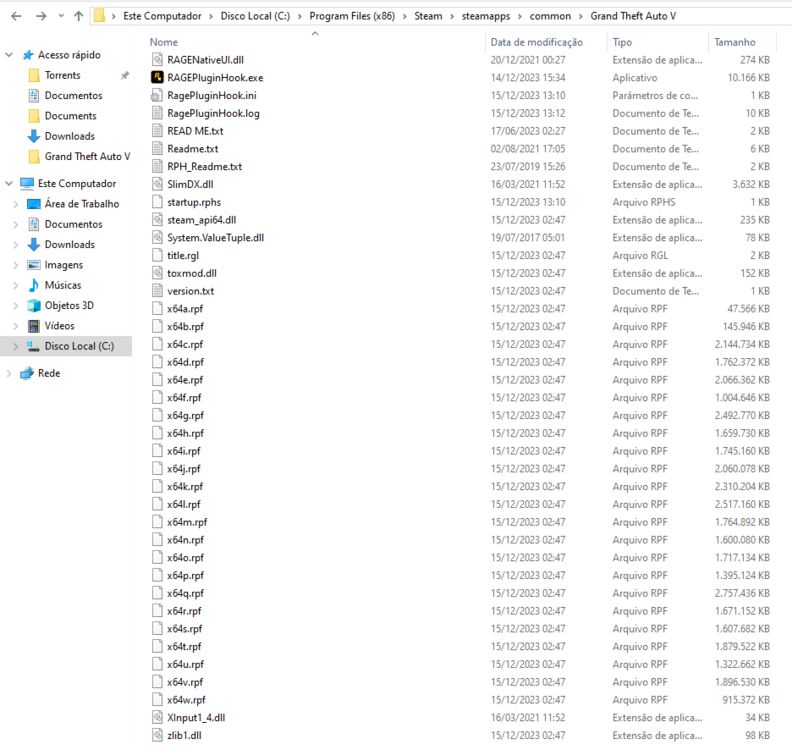Image resolution: width=792 pixels, height=750 pixels.
Task: Expand 'Área de Trabalho' tree node
Action: click(x=16, y=204)
